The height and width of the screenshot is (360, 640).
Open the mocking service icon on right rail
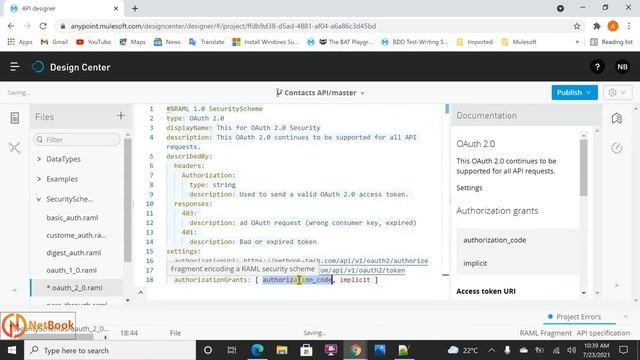617,148
